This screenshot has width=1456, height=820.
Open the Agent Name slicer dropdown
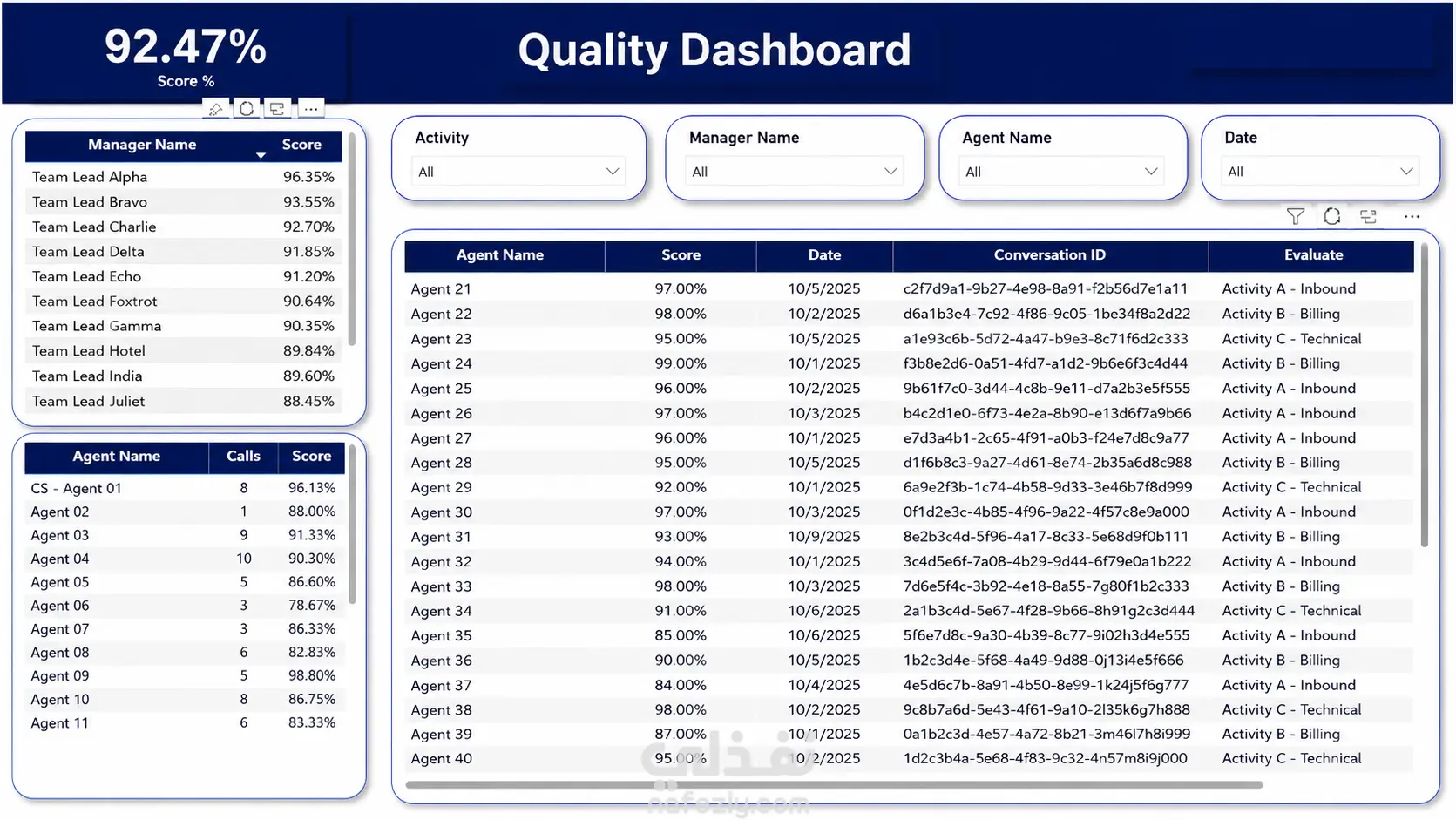[x=1061, y=172]
